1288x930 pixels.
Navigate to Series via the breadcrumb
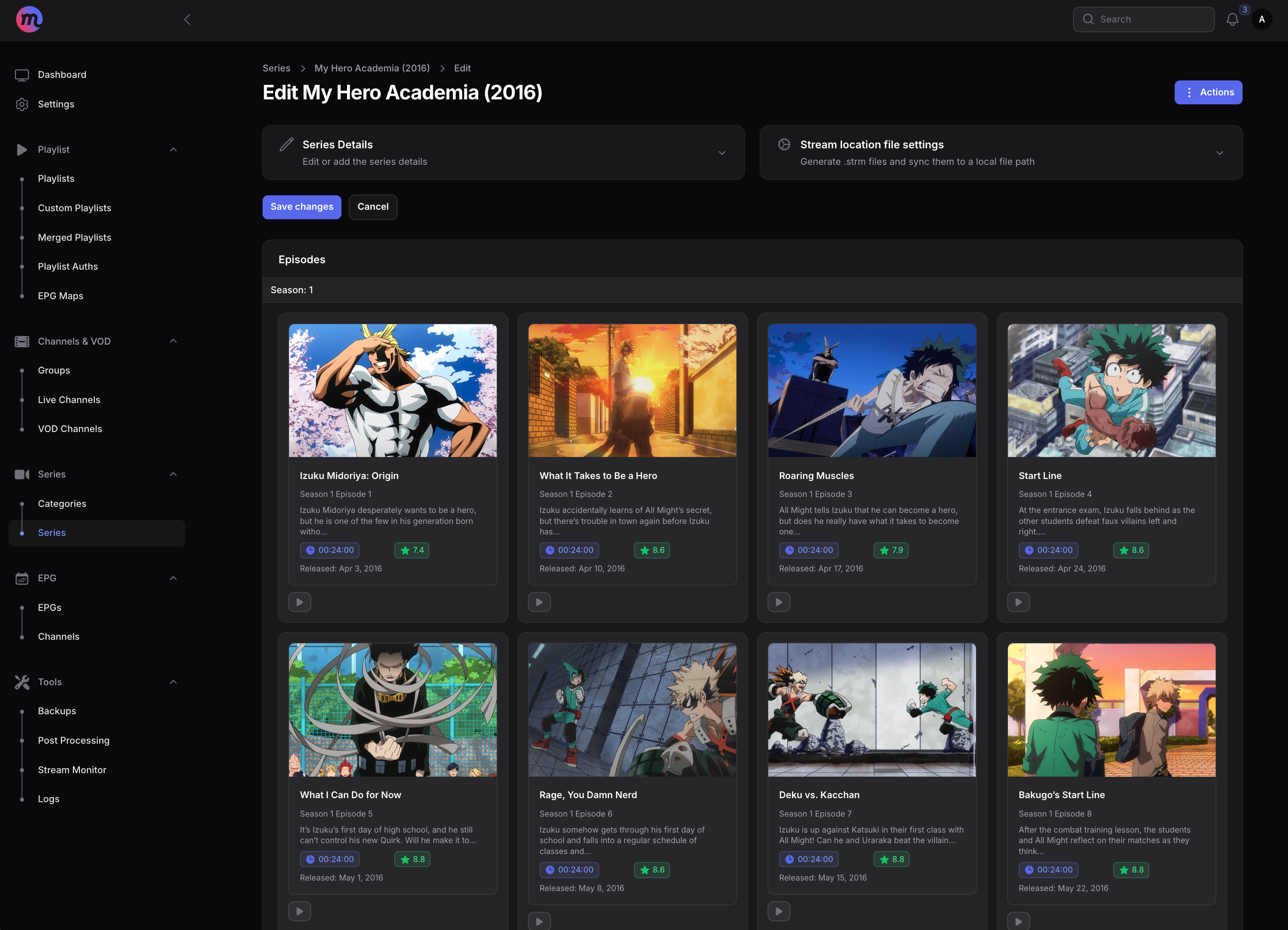tap(276, 67)
